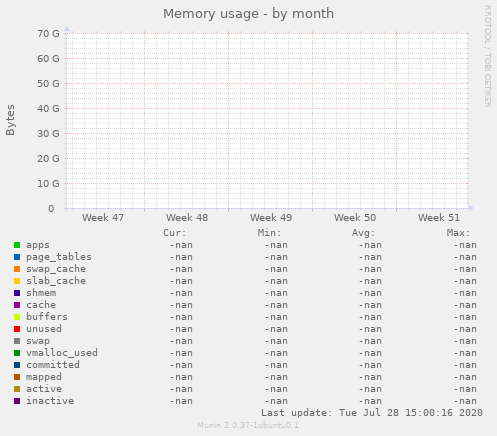Click the 'Min:' column header
This screenshot has width=497, height=436.
click(269, 233)
